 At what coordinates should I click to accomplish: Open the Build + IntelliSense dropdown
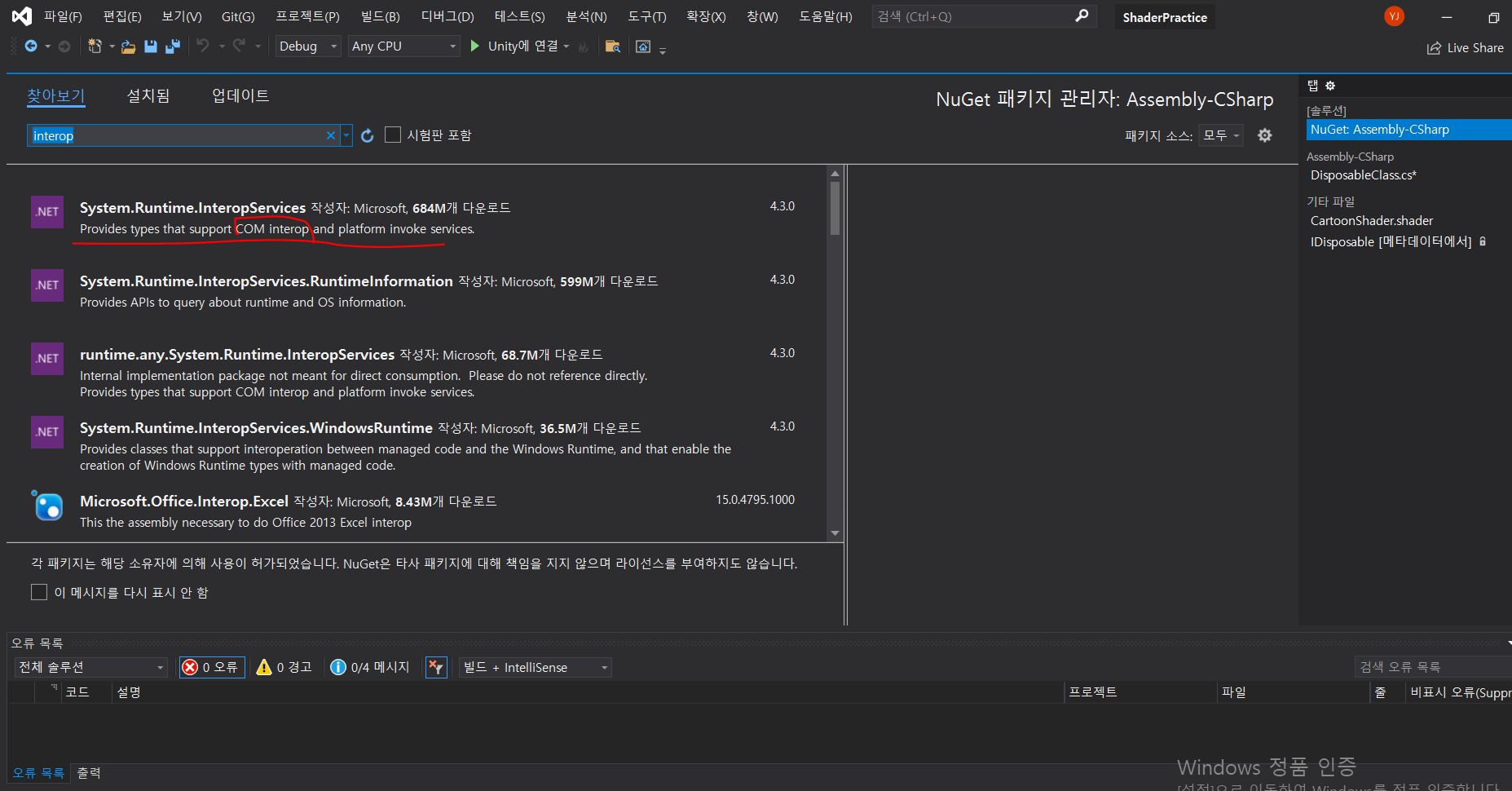[x=536, y=667]
